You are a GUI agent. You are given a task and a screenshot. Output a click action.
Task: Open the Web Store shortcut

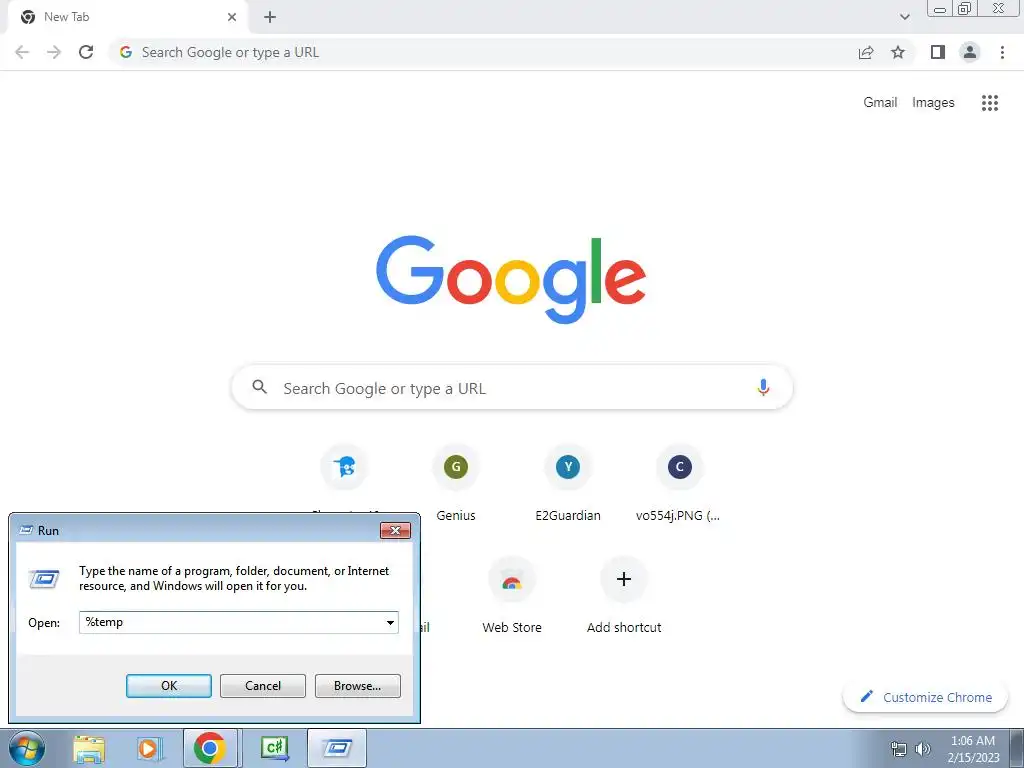pyautogui.click(x=512, y=595)
